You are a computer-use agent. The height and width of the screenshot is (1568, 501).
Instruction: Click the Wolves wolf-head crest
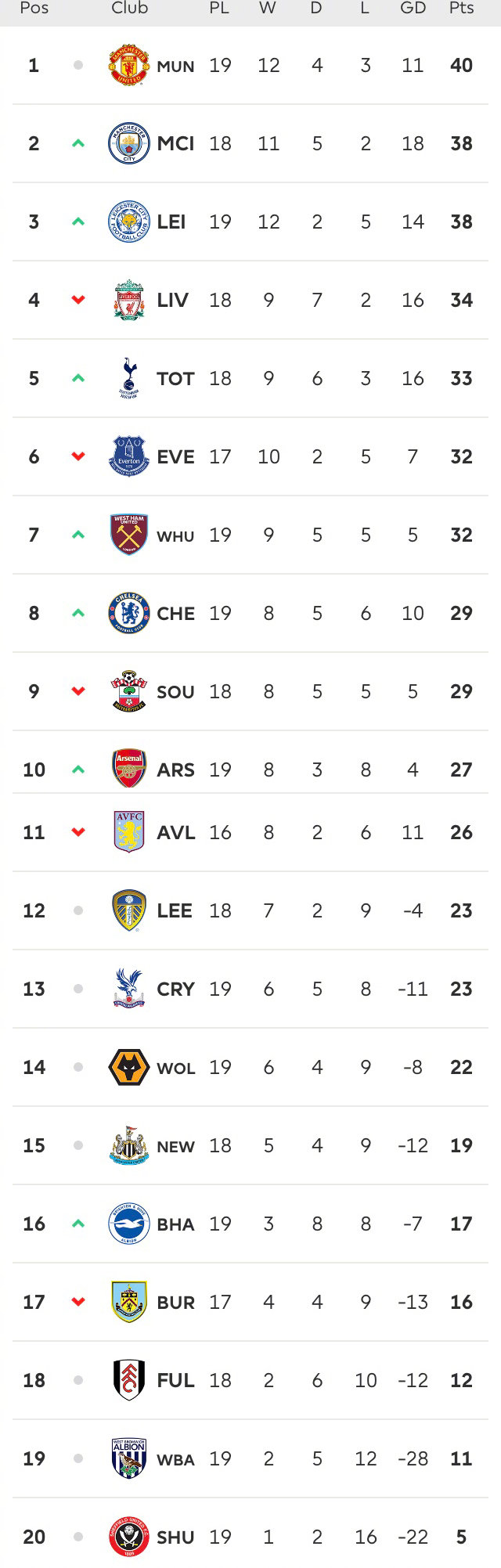point(129,1067)
